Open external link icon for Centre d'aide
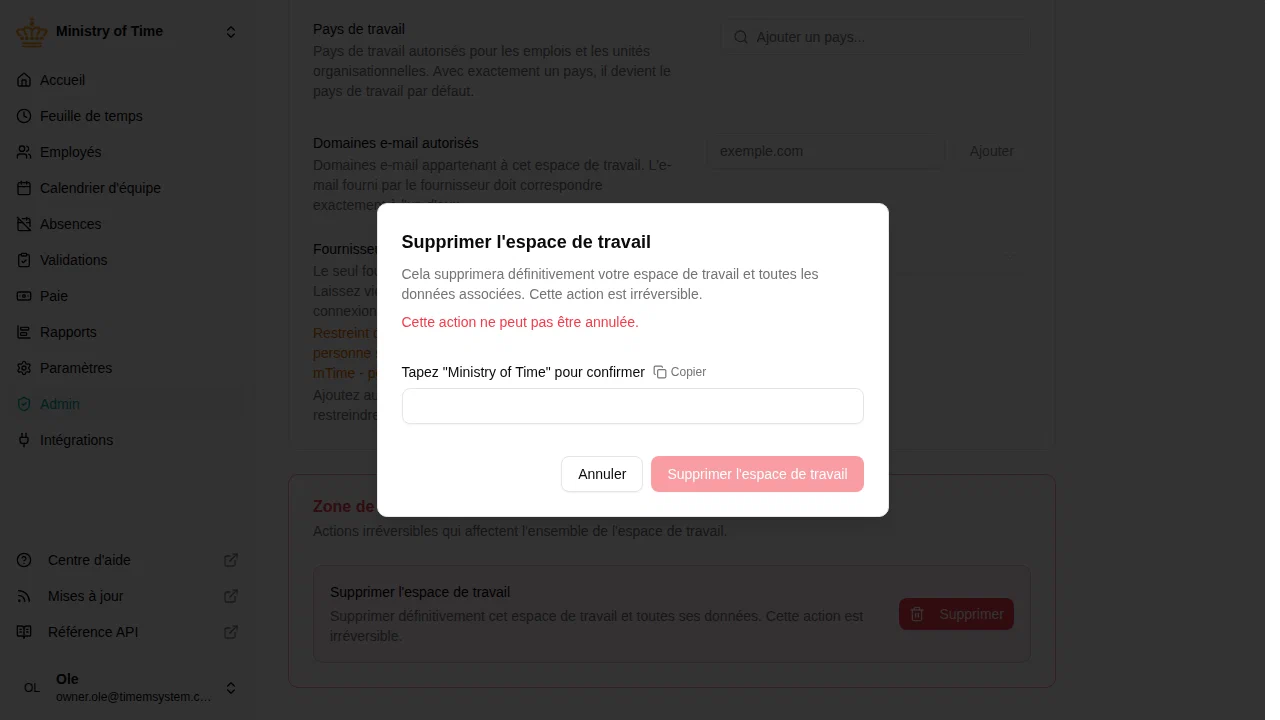Image resolution: width=1280 pixels, height=720 pixels. point(231,560)
